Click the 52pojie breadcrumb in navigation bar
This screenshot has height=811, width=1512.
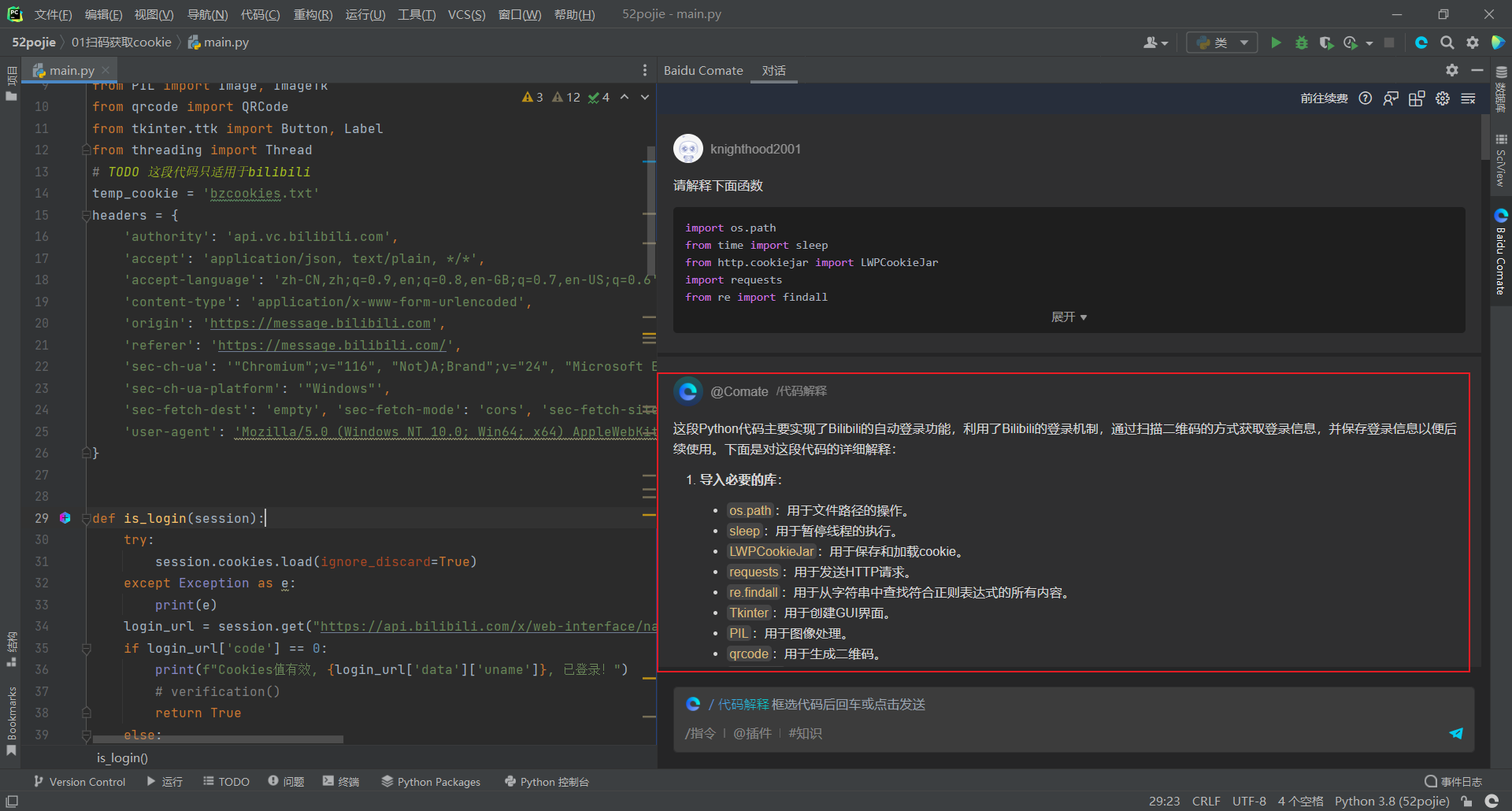point(34,43)
